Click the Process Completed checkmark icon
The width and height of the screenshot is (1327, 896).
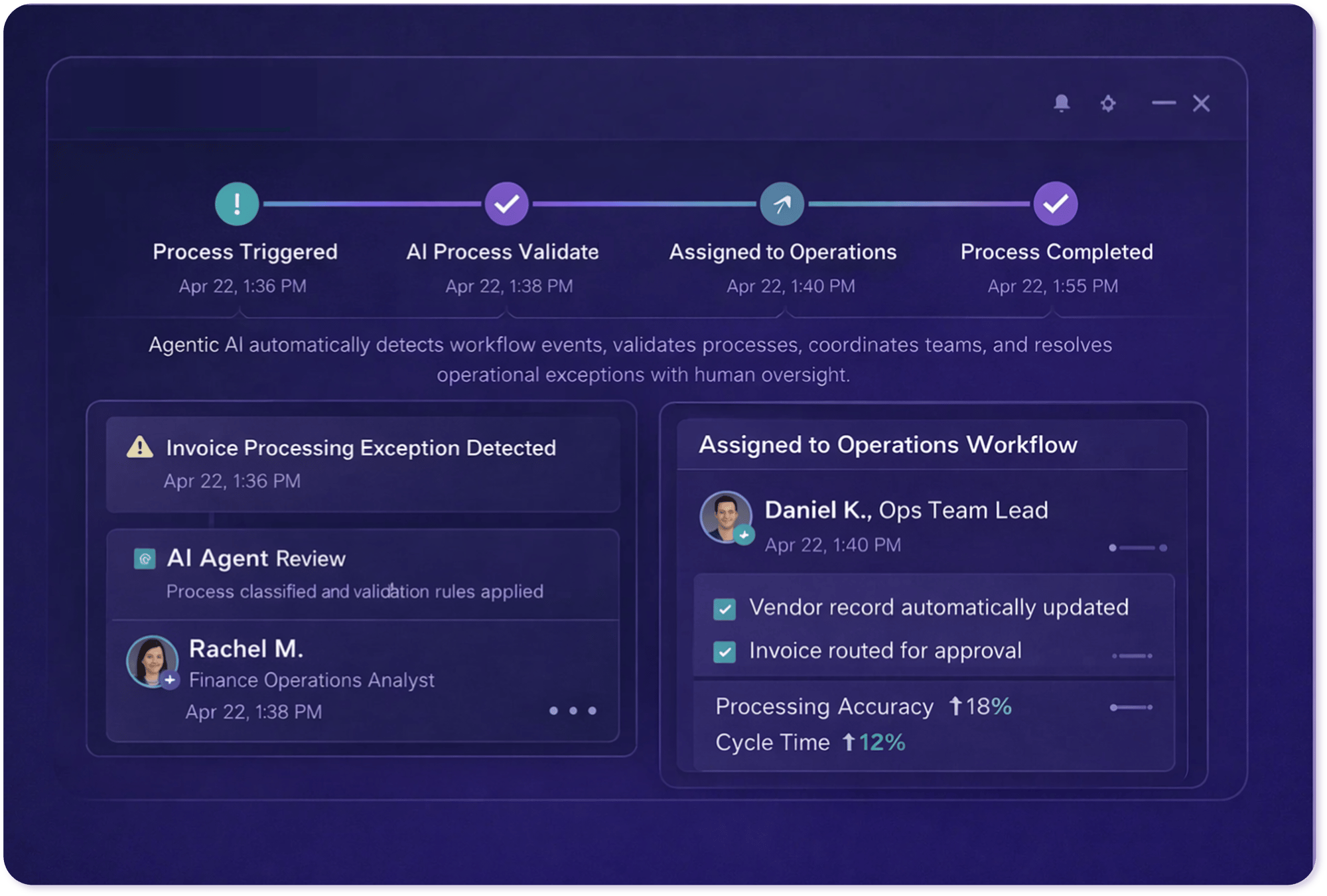tap(1056, 204)
